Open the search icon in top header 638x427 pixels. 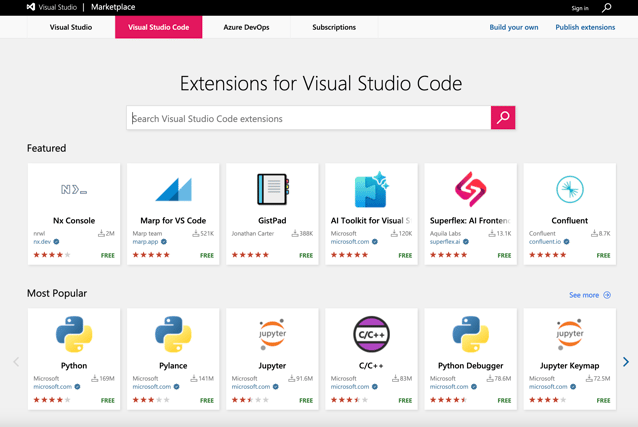coord(606,8)
